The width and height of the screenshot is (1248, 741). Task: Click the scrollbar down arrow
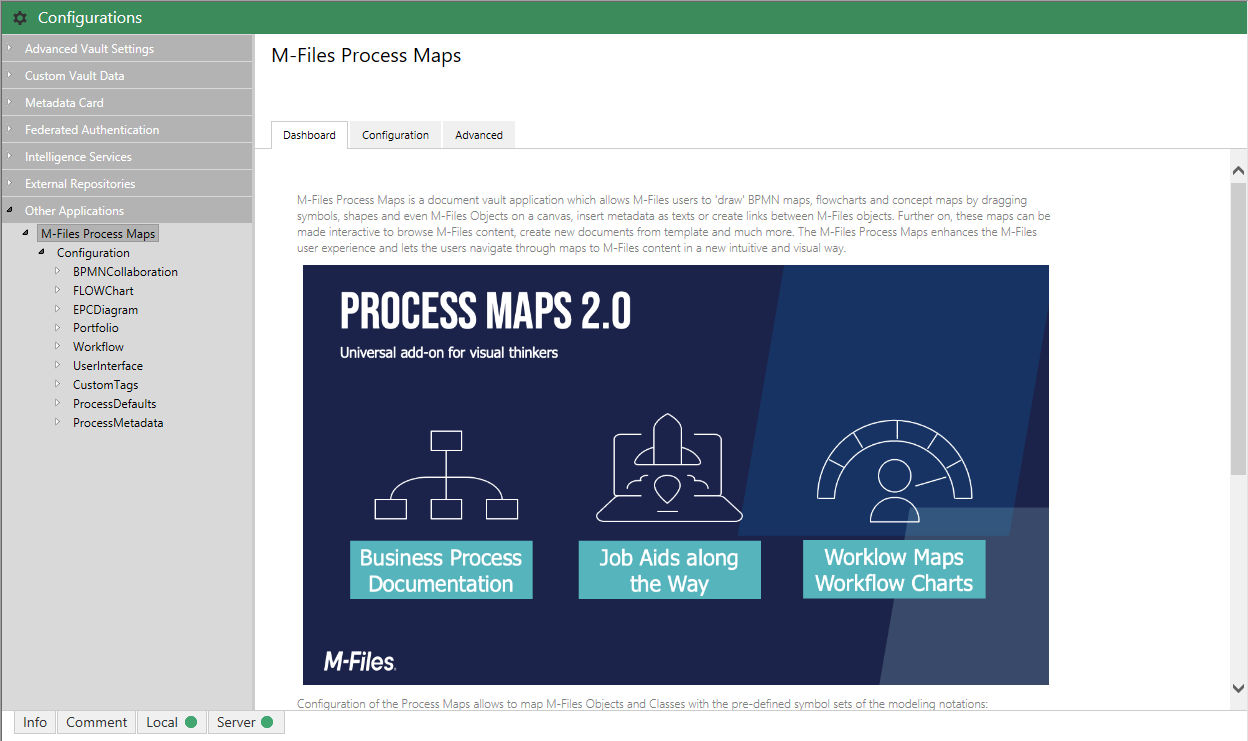[x=1238, y=688]
